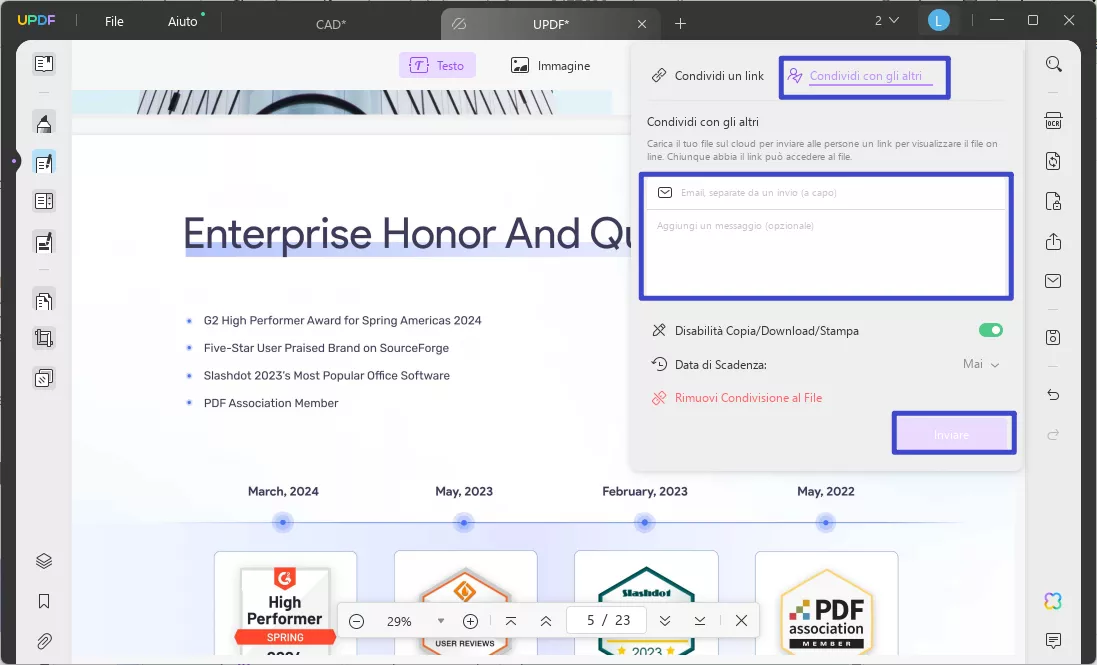Click the May, 2023 timeline marker
1097x665 pixels.
[464, 522]
